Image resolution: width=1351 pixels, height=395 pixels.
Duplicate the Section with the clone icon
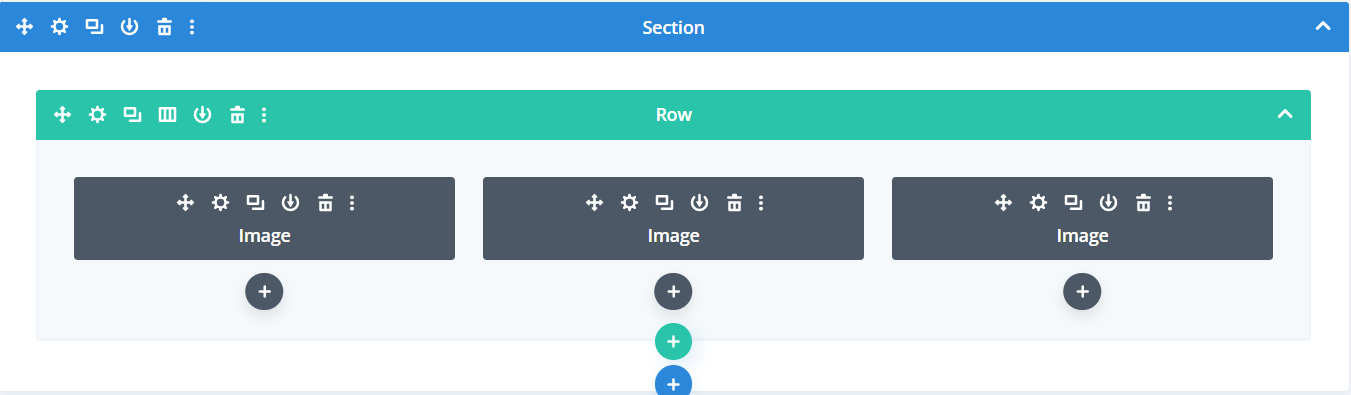tap(94, 27)
